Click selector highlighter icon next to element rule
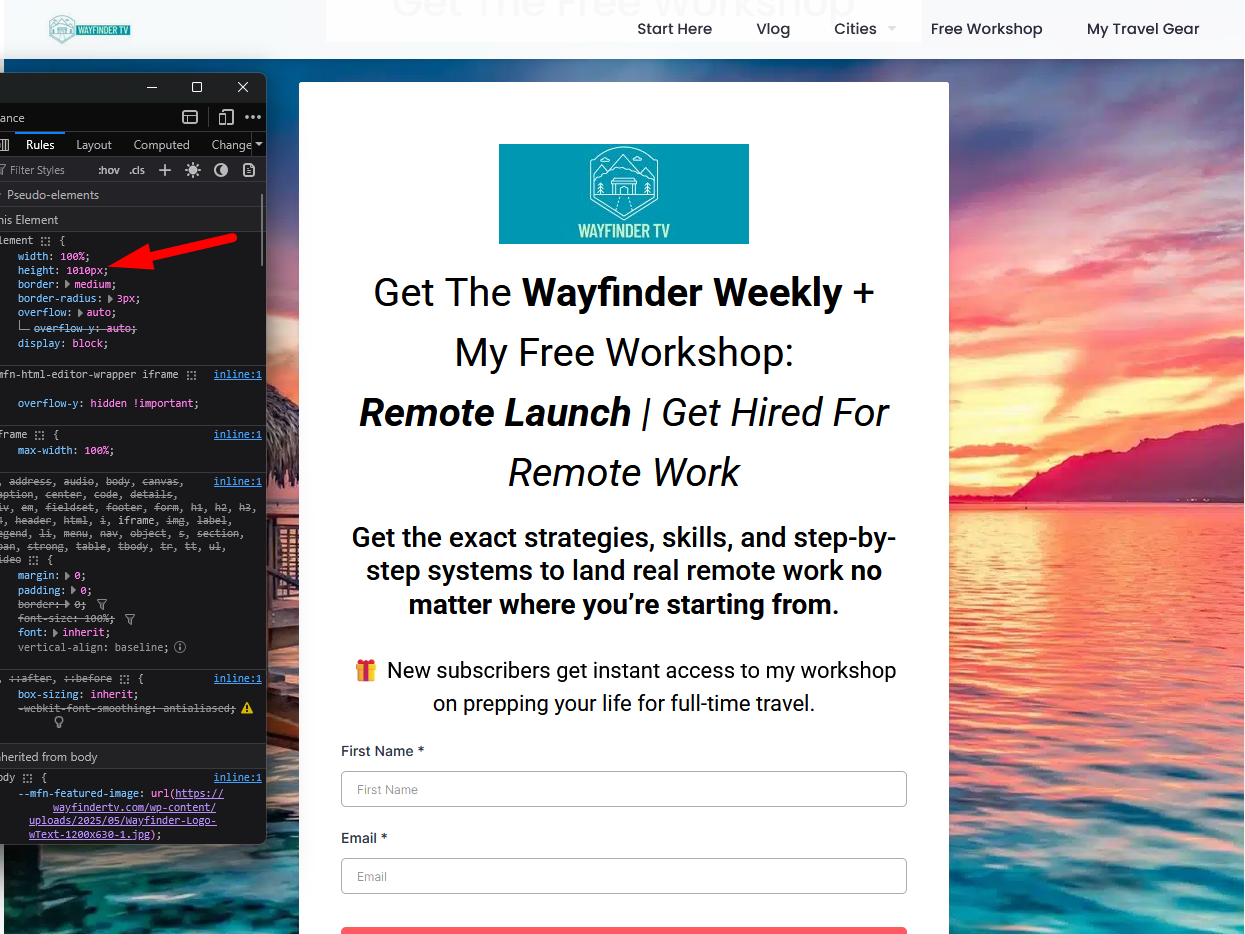This screenshot has height=934, width=1245. [x=45, y=241]
